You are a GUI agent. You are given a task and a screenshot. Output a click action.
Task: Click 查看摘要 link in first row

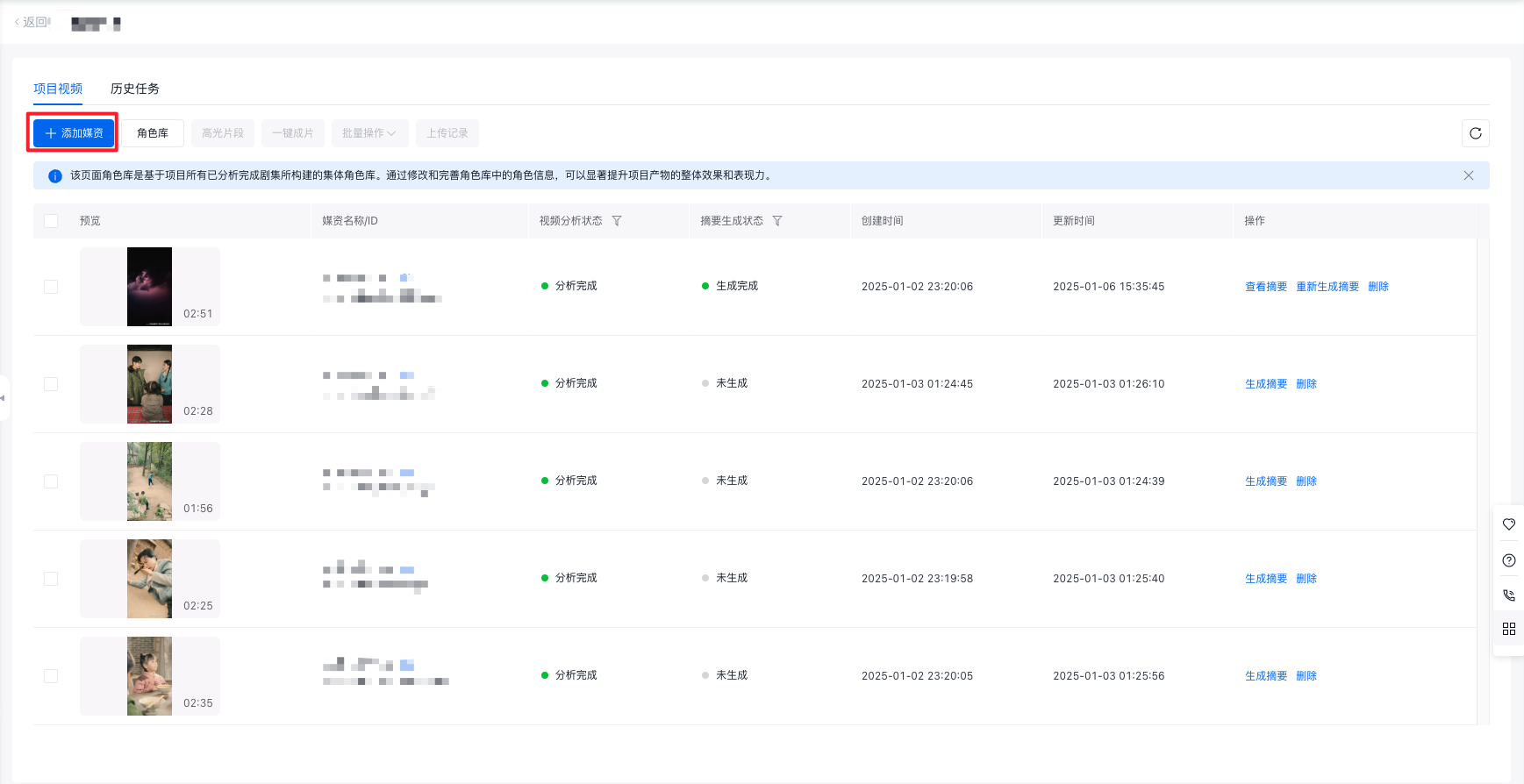click(x=1266, y=287)
